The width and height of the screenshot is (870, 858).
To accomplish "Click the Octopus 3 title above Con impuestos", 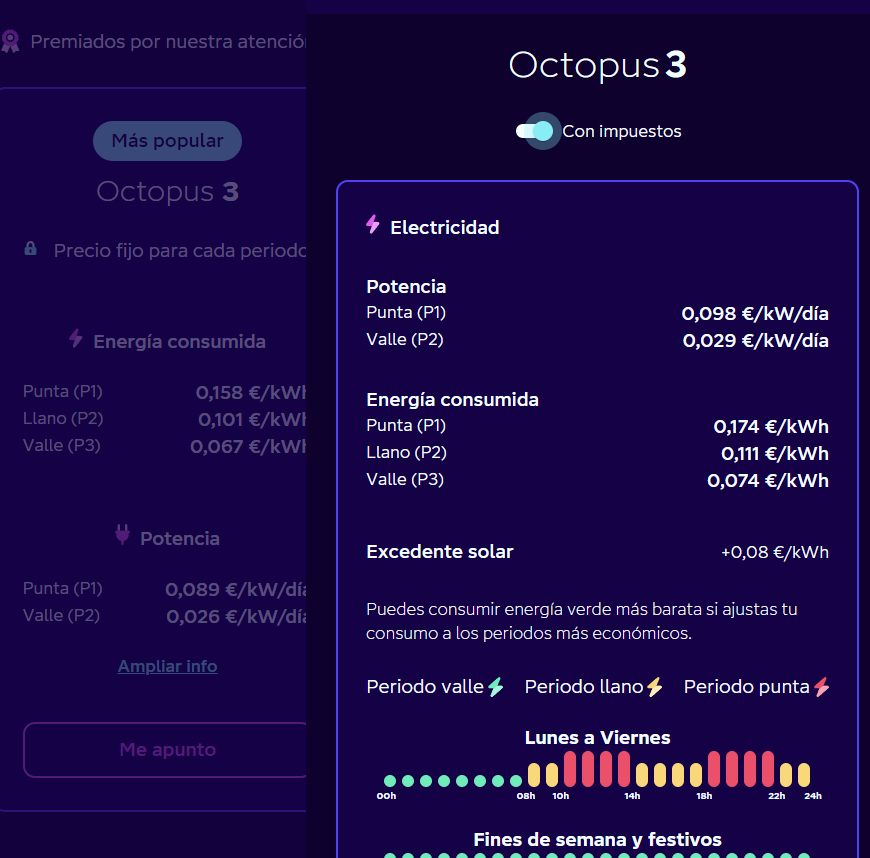I will click(598, 65).
